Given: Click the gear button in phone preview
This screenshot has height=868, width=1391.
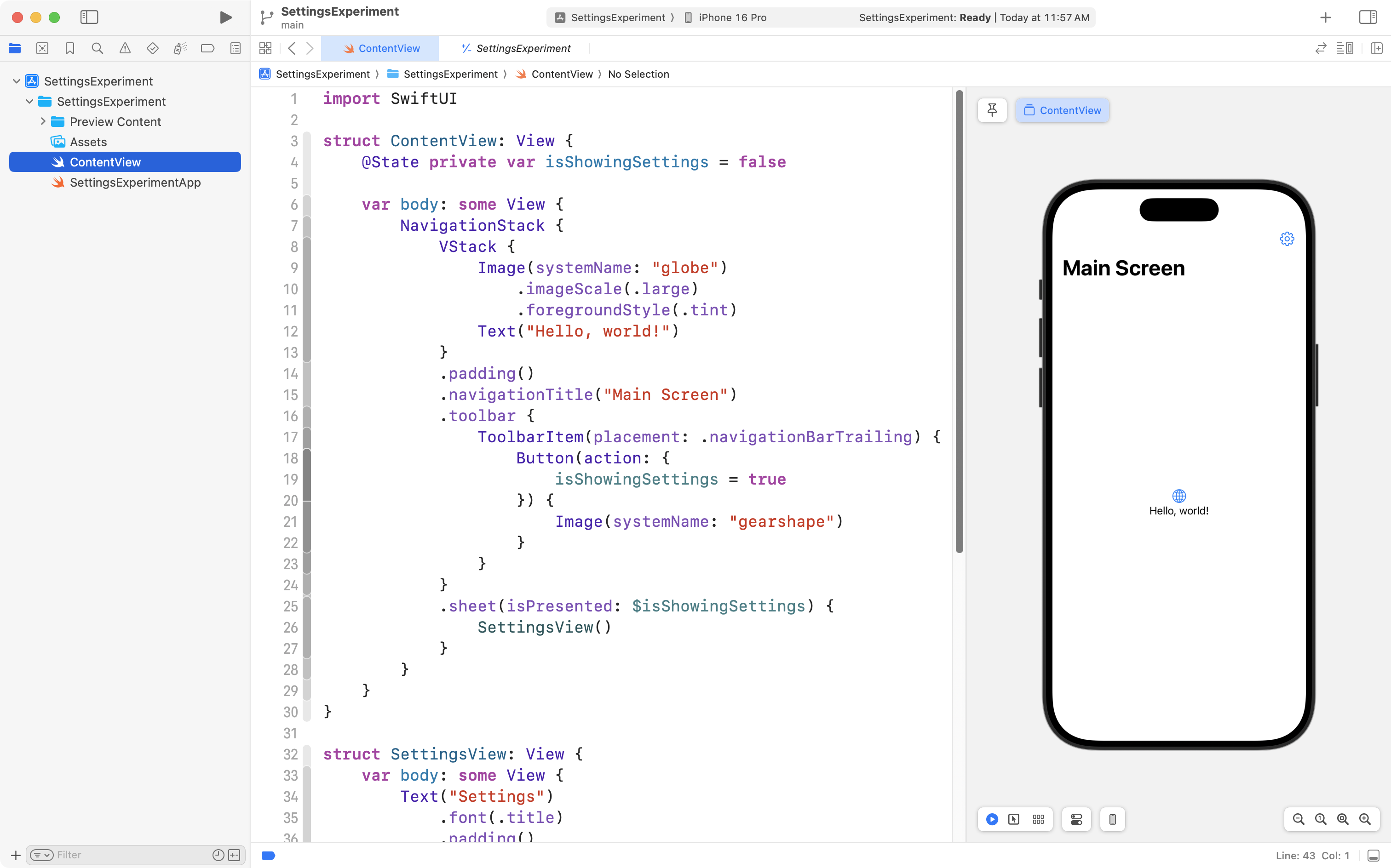Looking at the screenshot, I should point(1287,239).
